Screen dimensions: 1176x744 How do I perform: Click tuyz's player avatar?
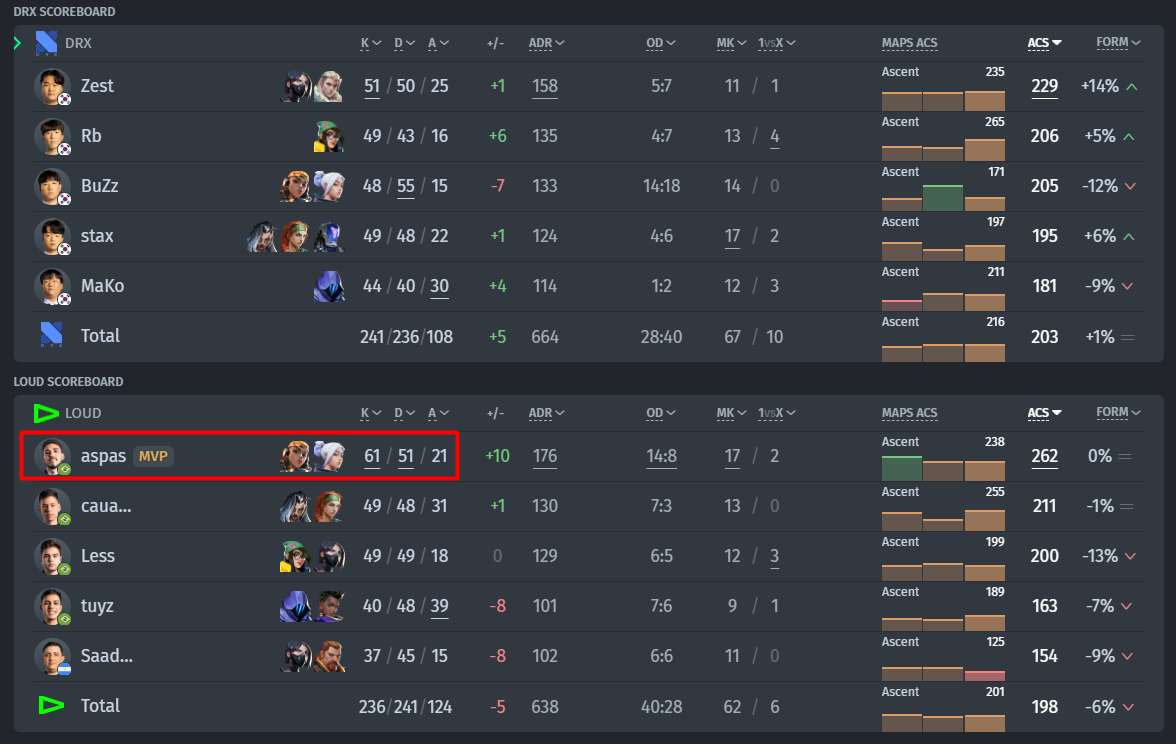click(x=52, y=606)
